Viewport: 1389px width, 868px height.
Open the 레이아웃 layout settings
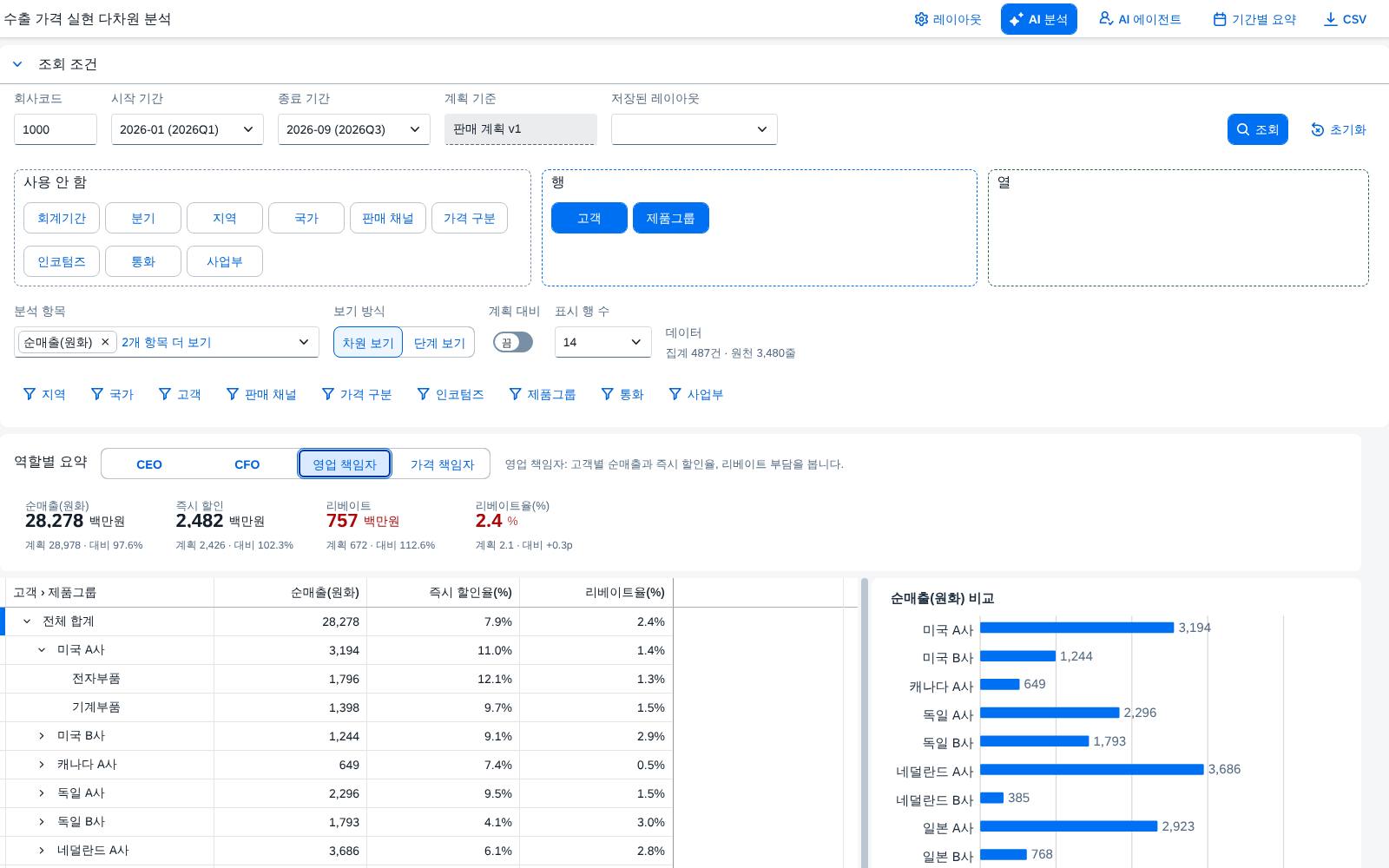[x=947, y=19]
